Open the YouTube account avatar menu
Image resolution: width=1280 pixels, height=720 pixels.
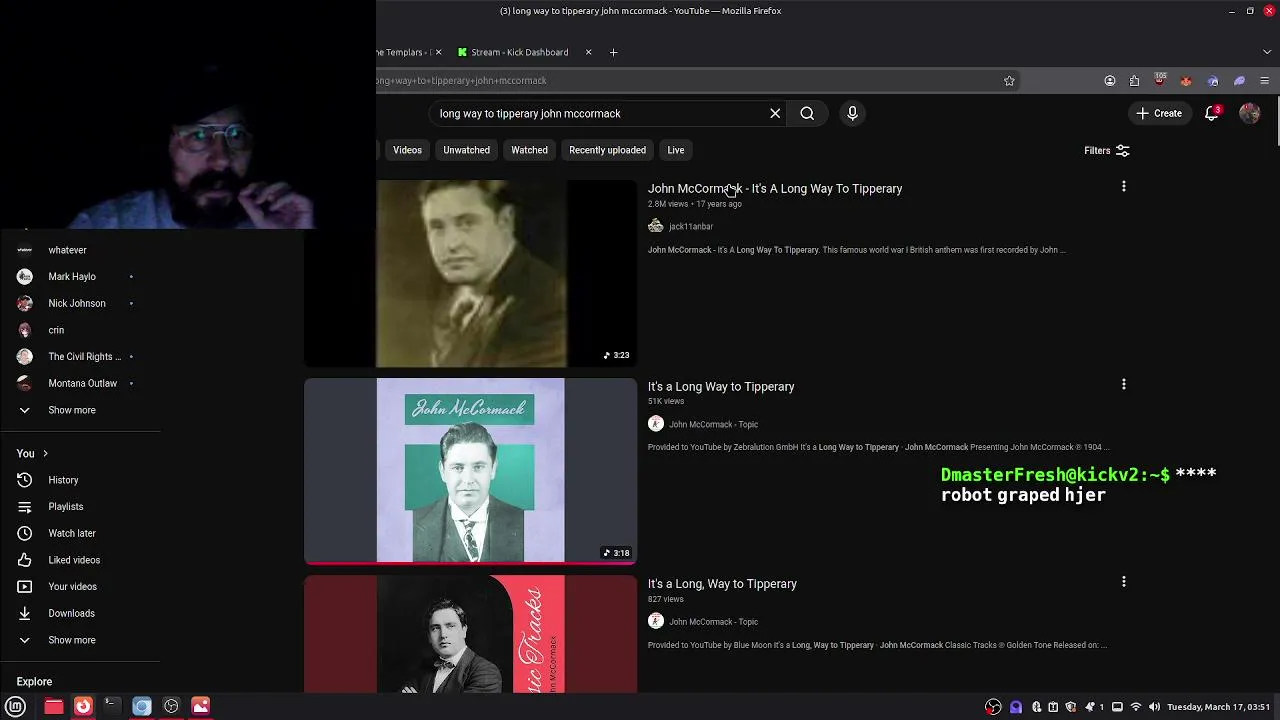pos(1249,113)
